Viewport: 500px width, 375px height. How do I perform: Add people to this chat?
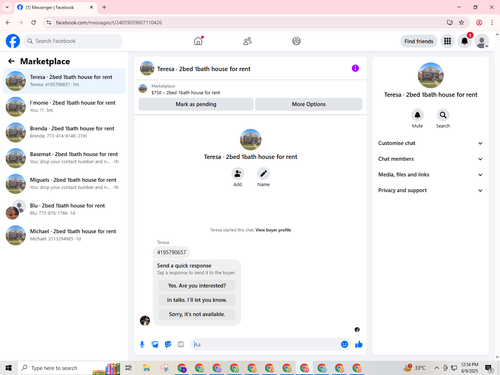point(238,174)
